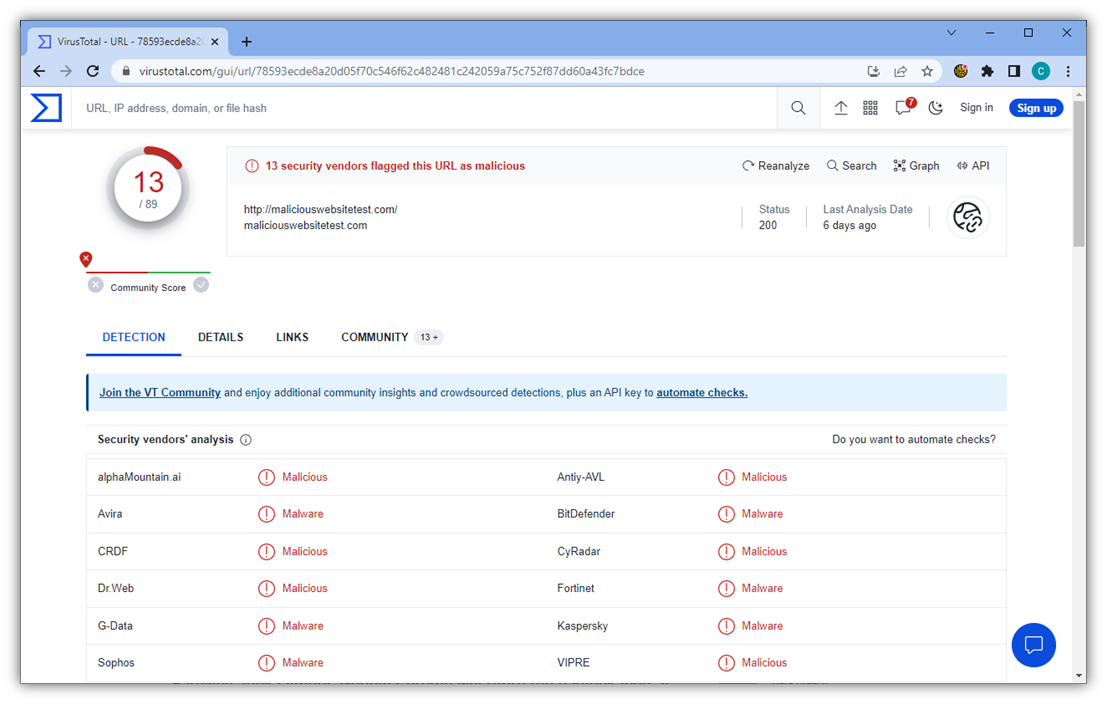Open search with the magnifier icon
The image size is (1107, 704).
click(797, 107)
